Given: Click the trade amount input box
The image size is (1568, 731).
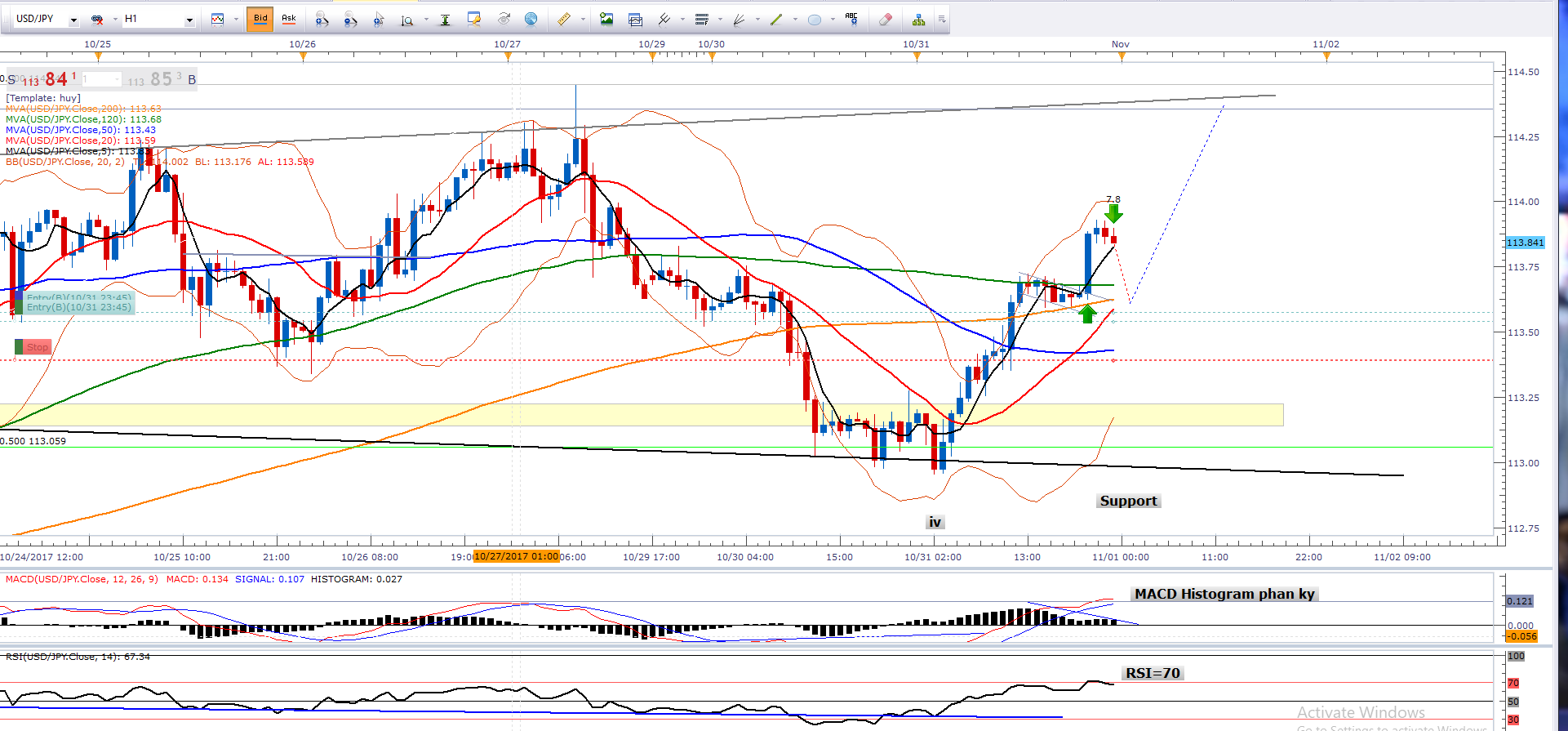Looking at the screenshot, I should pyautogui.click(x=101, y=79).
